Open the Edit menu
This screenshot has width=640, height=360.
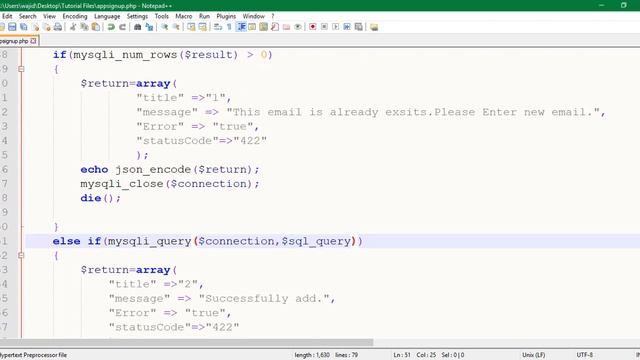(7, 16)
